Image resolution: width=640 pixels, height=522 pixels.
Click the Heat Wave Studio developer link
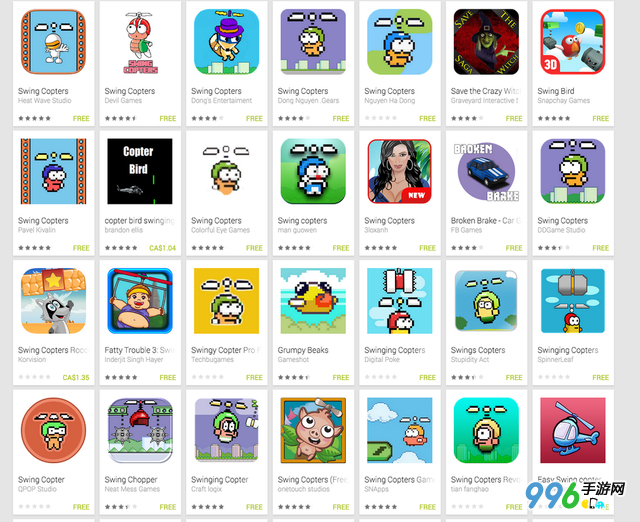click(44, 100)
